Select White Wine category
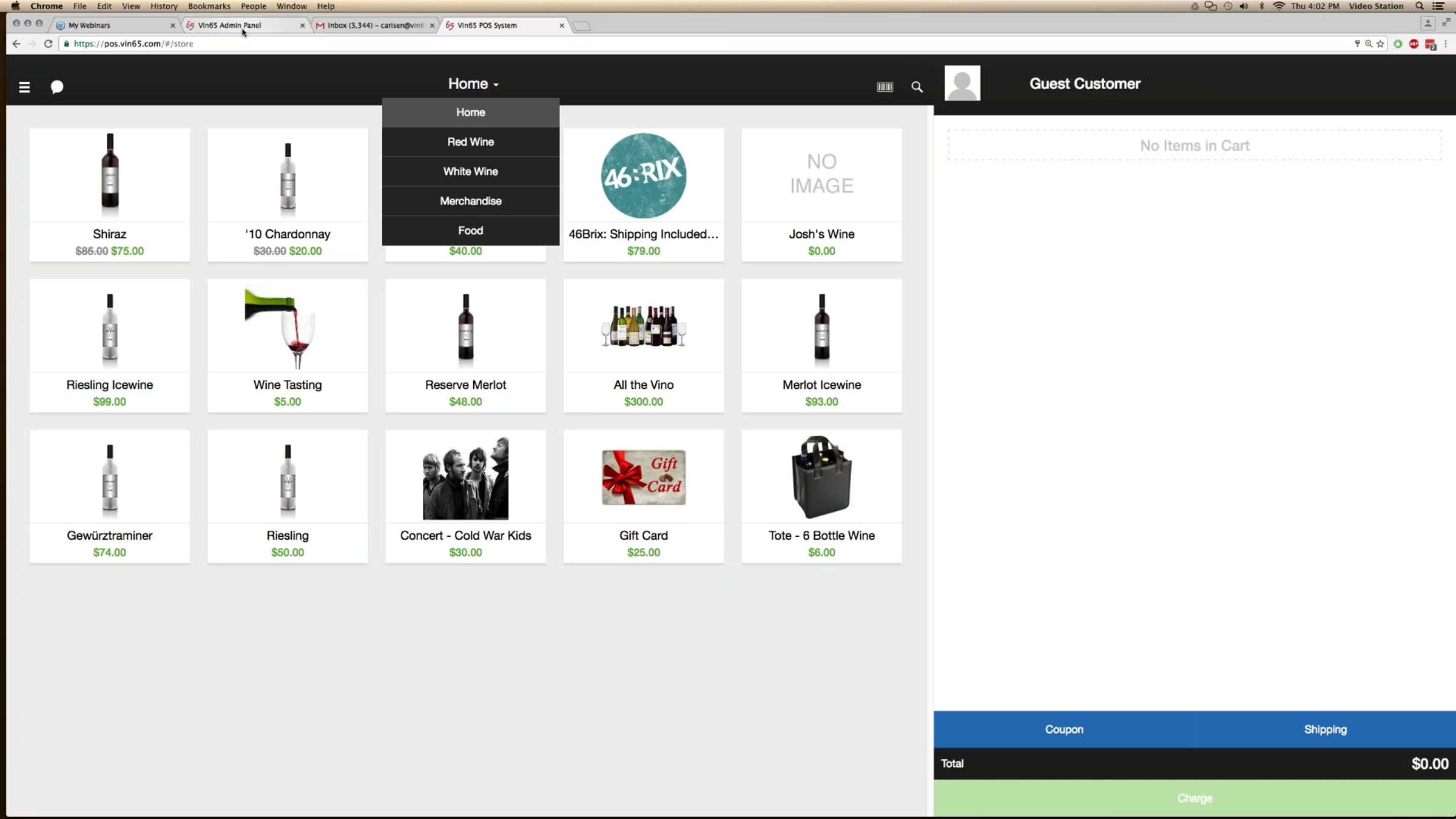Image resolution: width=1456 pixels, height=819 pixels. (x=471, y=172)
